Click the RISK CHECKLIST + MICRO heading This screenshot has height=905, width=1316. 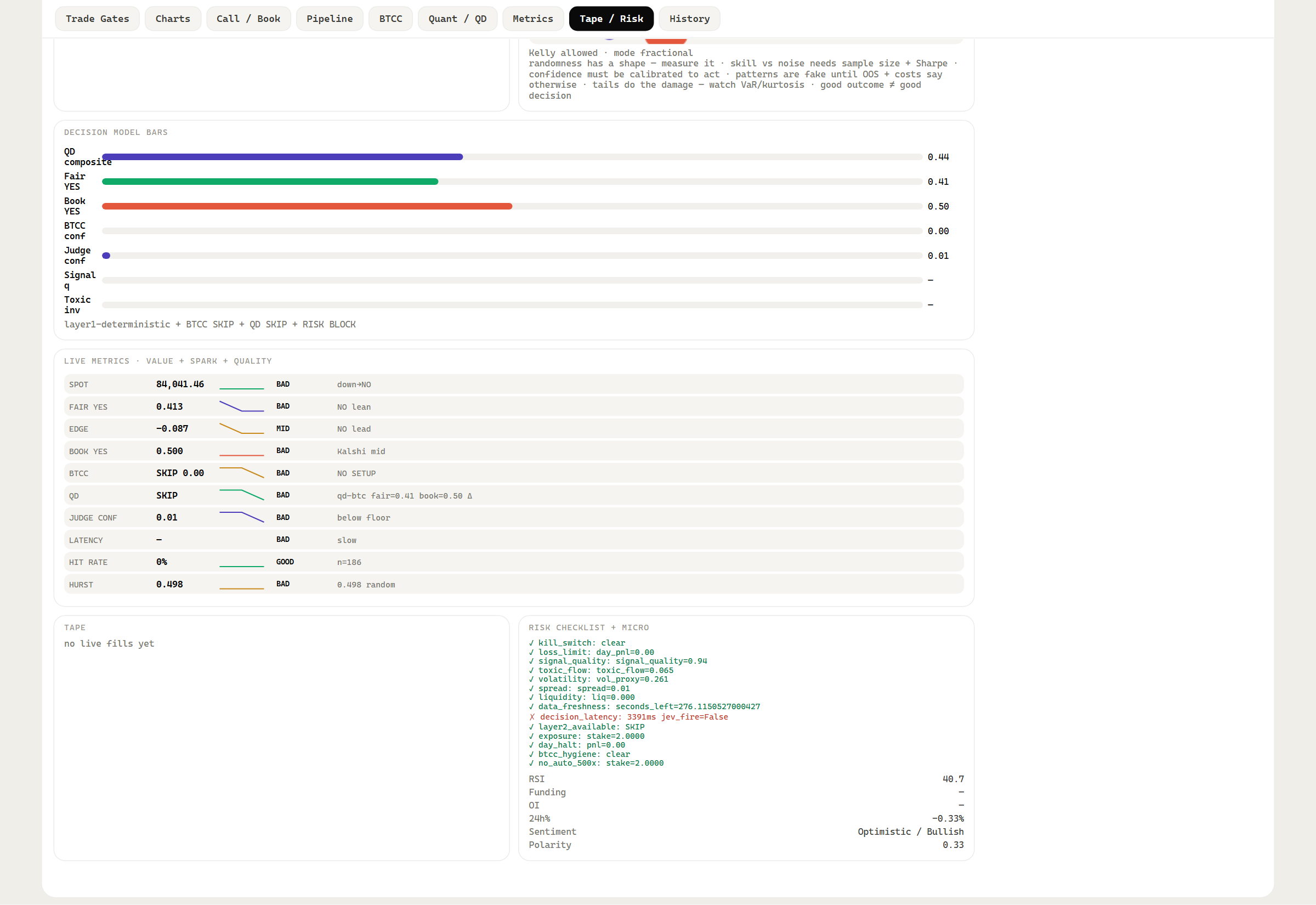[588, 627]
